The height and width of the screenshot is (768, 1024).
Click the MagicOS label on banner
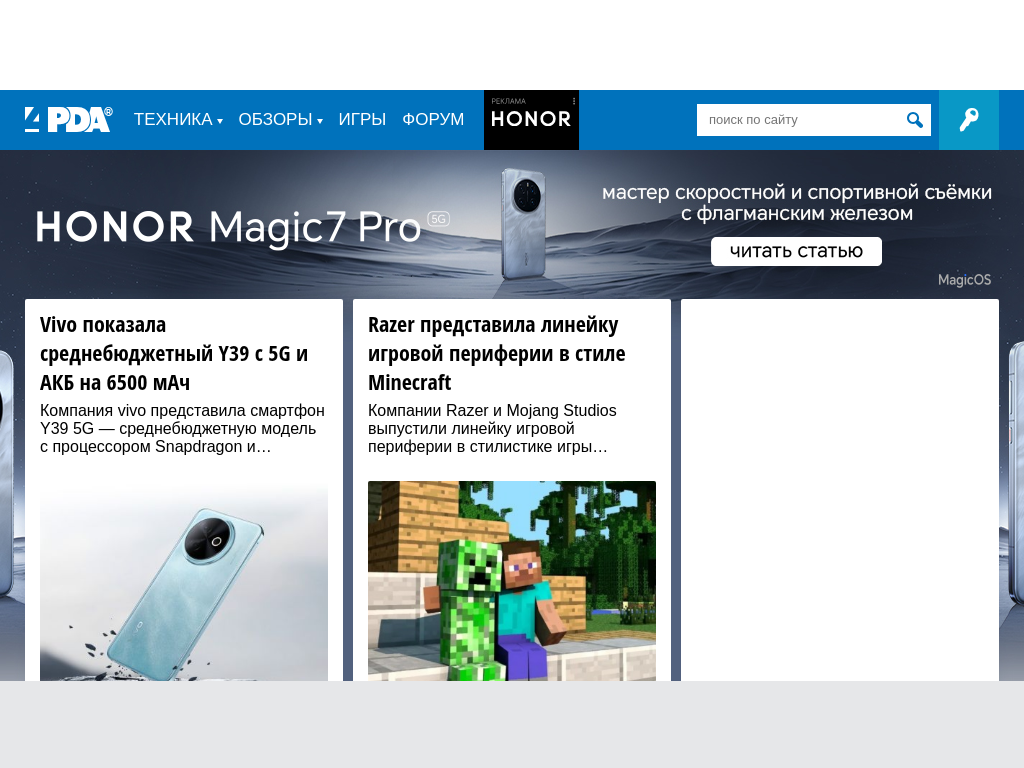(x=964, y=280)
